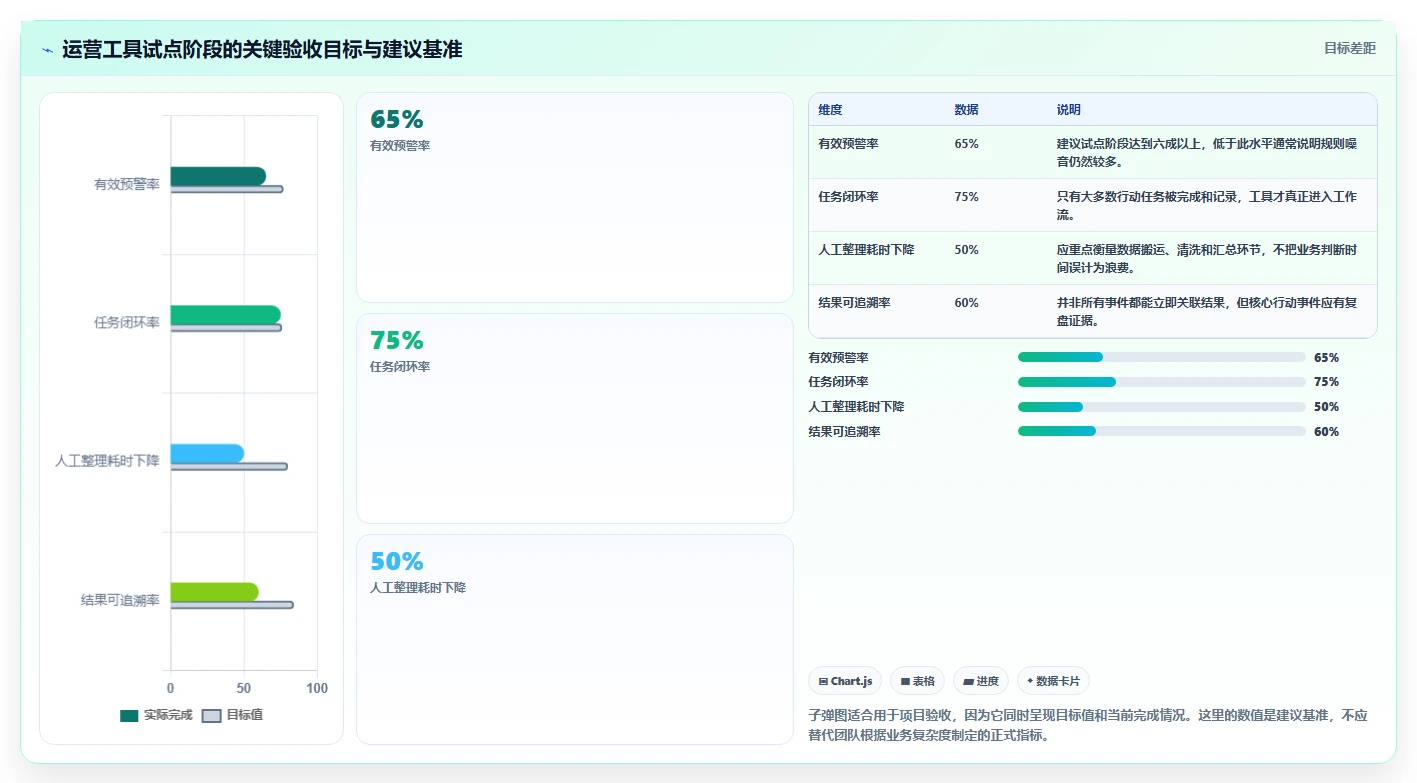Click the grey target bar under 人工整理耗时下降

pos(229,466)
